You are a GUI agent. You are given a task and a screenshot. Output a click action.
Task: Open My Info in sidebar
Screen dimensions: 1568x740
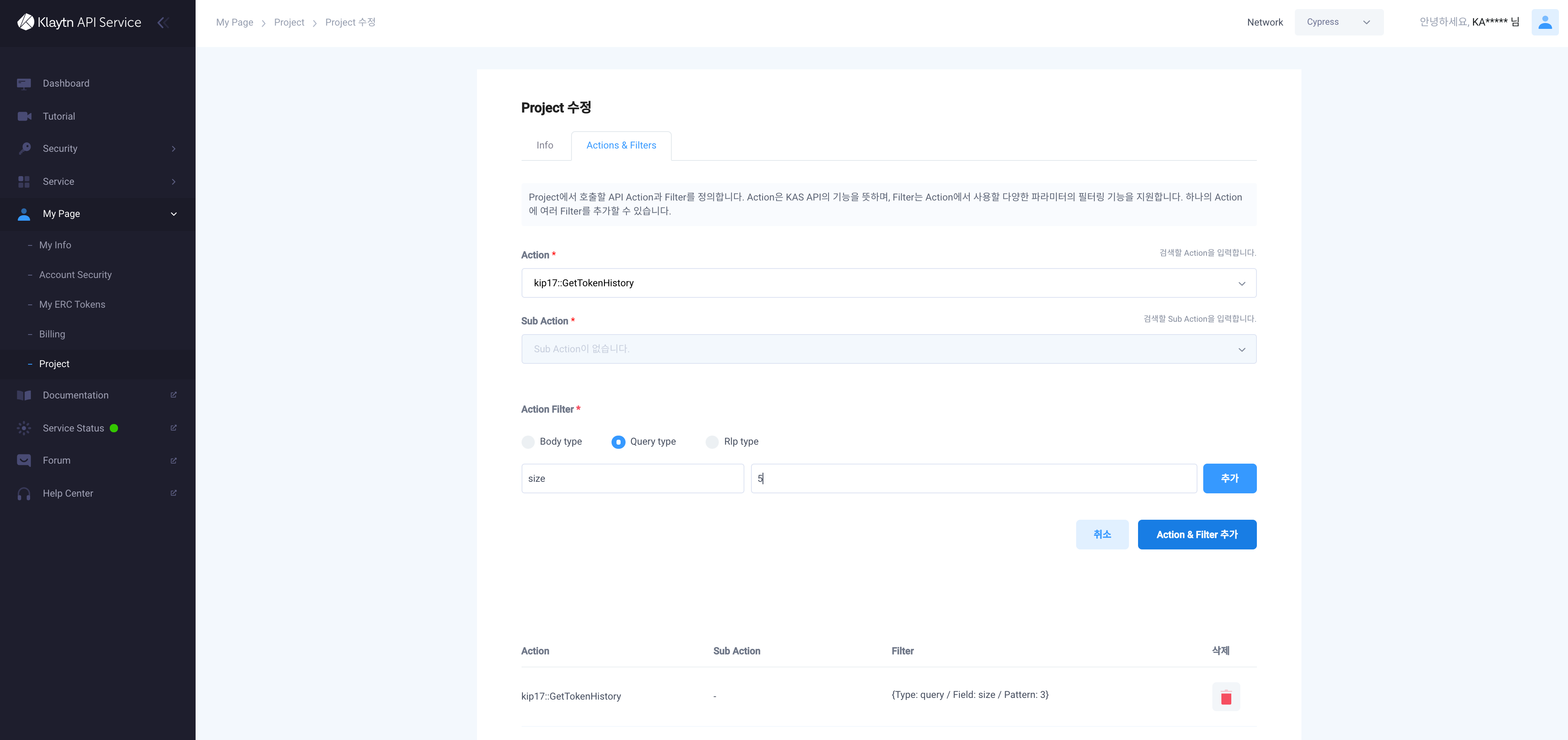[55, 245]
